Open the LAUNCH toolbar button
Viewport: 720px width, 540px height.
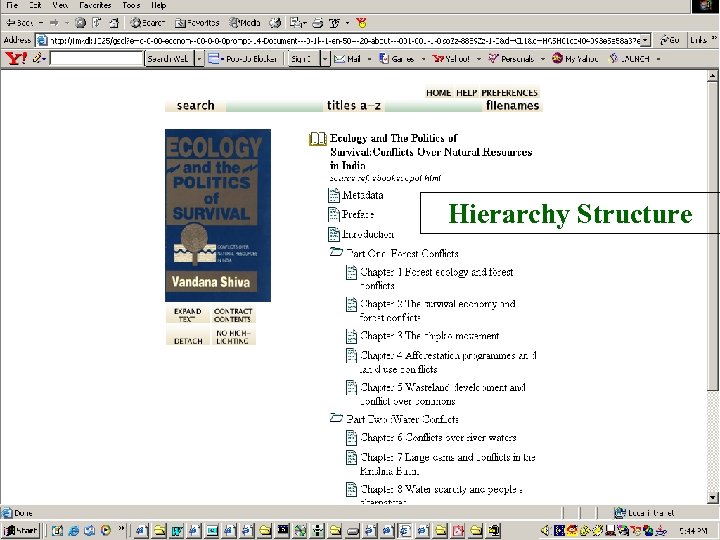pos(630,58)
